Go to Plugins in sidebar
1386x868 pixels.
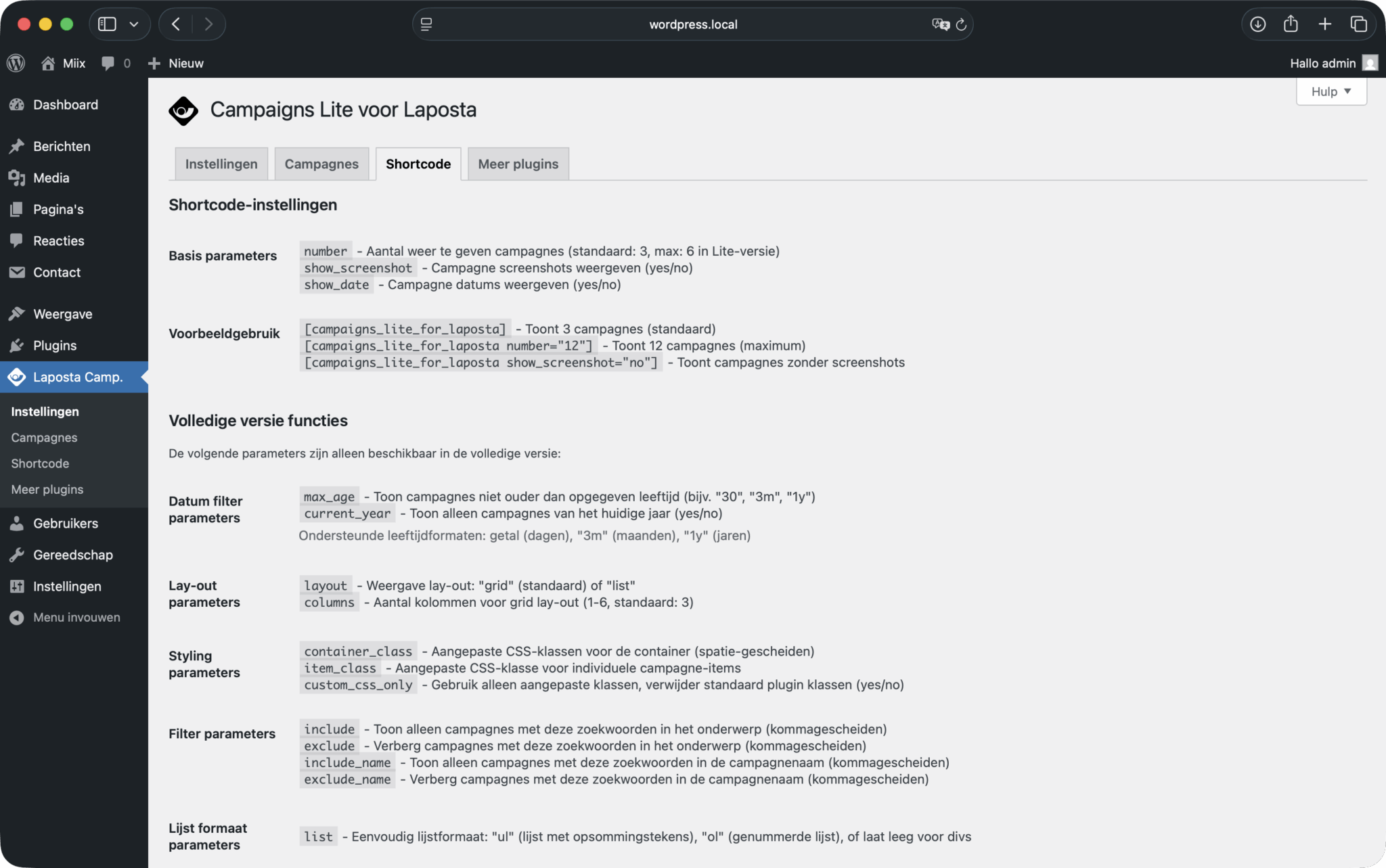[x=55, y=345]
